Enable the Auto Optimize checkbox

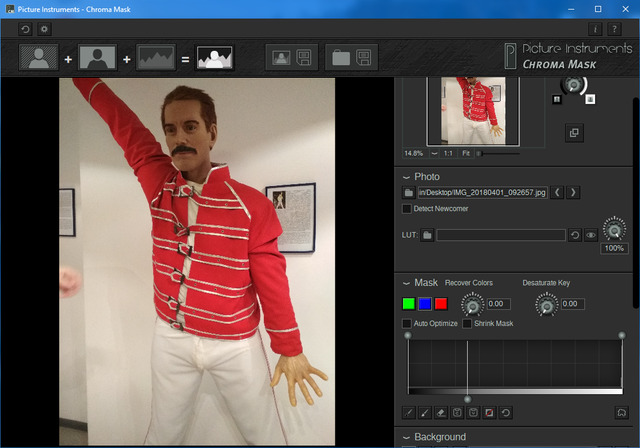pyautogui.click(x=407, y=324)
